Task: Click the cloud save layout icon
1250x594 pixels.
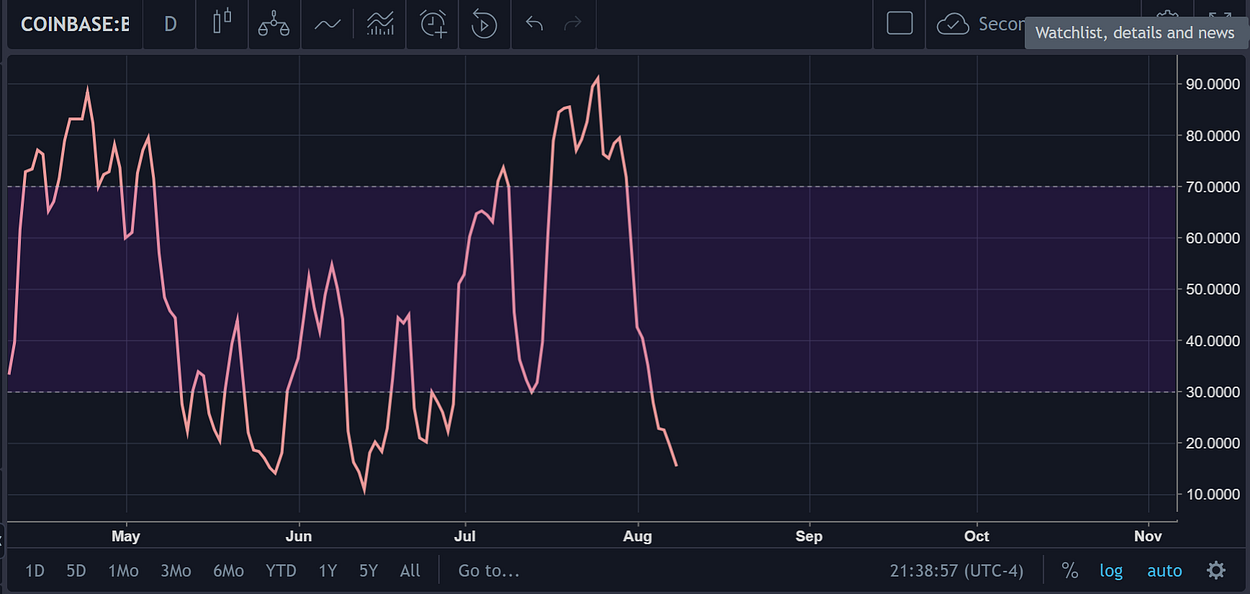Action: [x=953, y=24]
